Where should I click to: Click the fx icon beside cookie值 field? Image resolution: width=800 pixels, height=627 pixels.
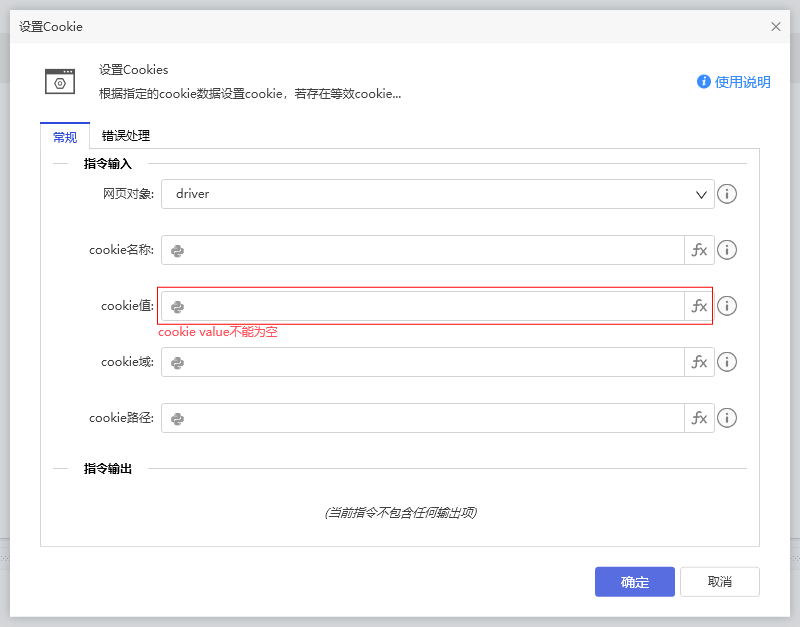[699, 306]
